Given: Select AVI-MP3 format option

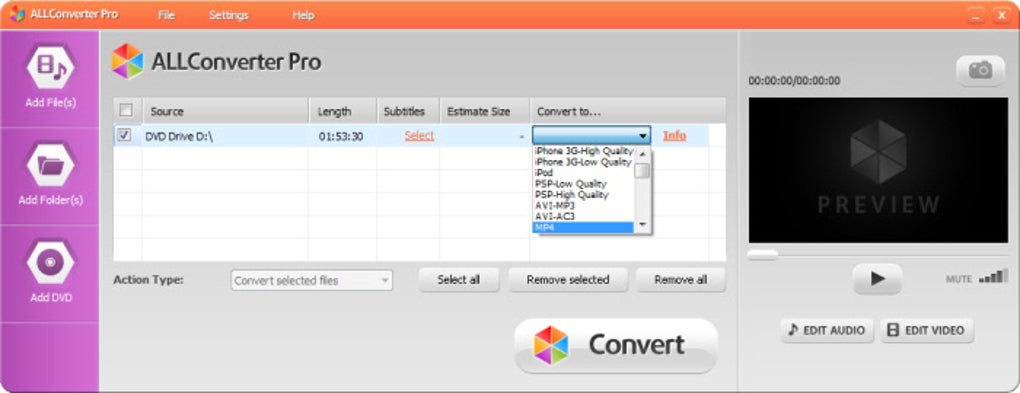Looking at the screenshot, I should [x=584, y=206].
